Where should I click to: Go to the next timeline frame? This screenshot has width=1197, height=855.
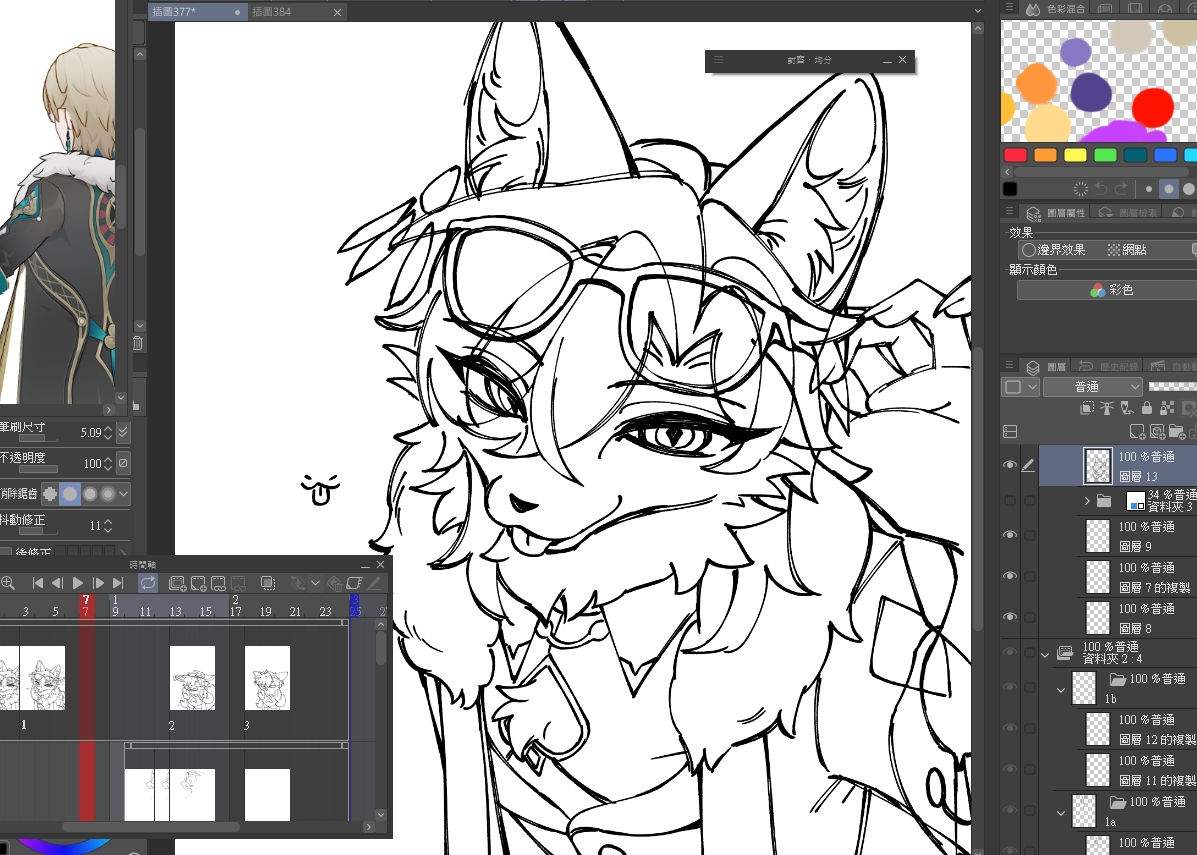coord(98,583)
